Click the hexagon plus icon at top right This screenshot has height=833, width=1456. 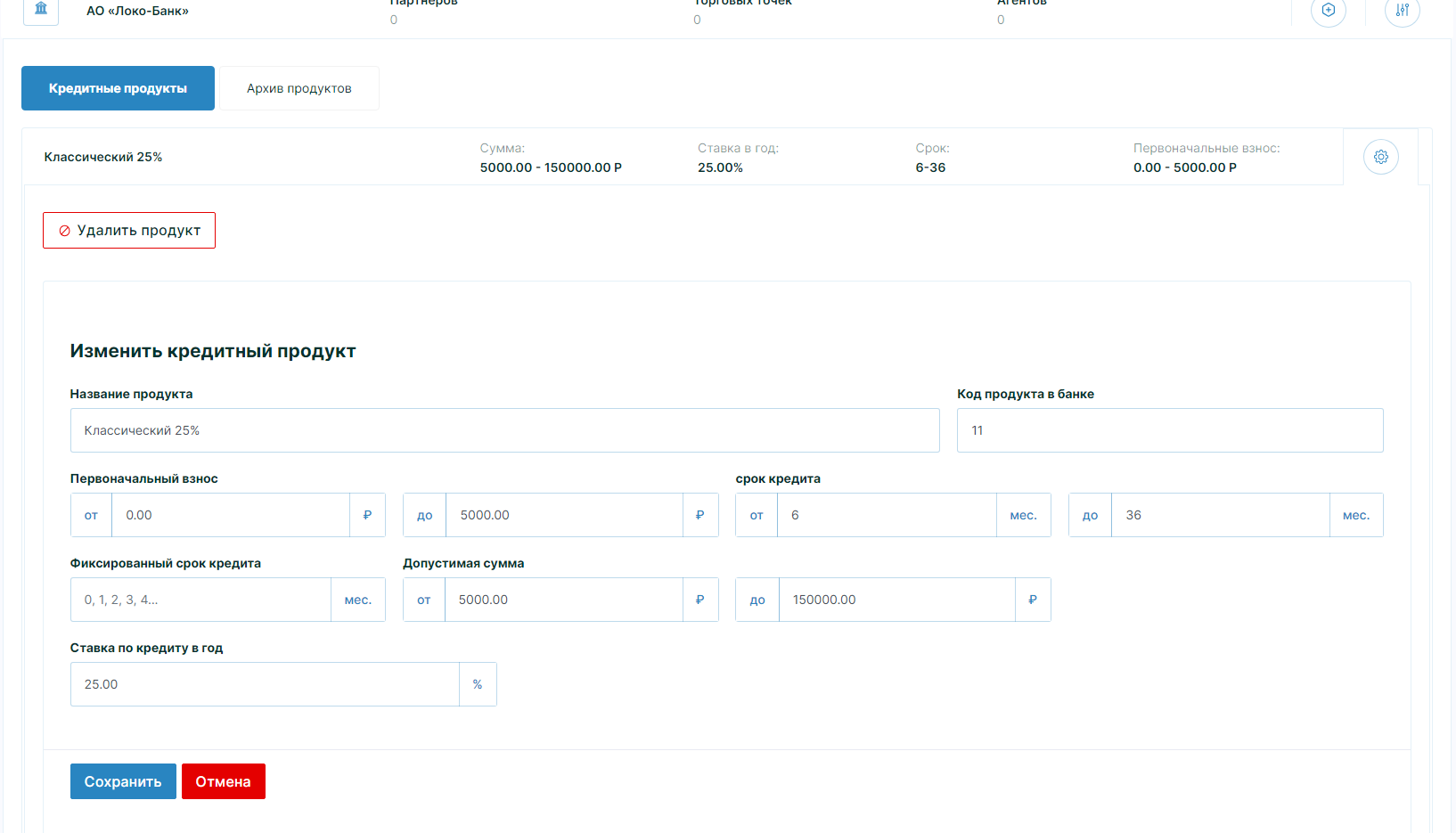1329,11
